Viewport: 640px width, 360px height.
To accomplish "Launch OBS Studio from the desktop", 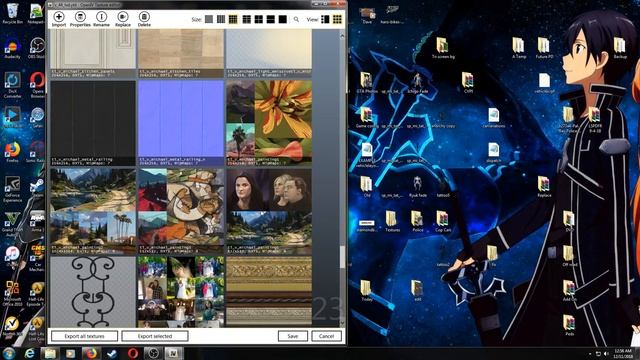I will (x=37, y=49).
